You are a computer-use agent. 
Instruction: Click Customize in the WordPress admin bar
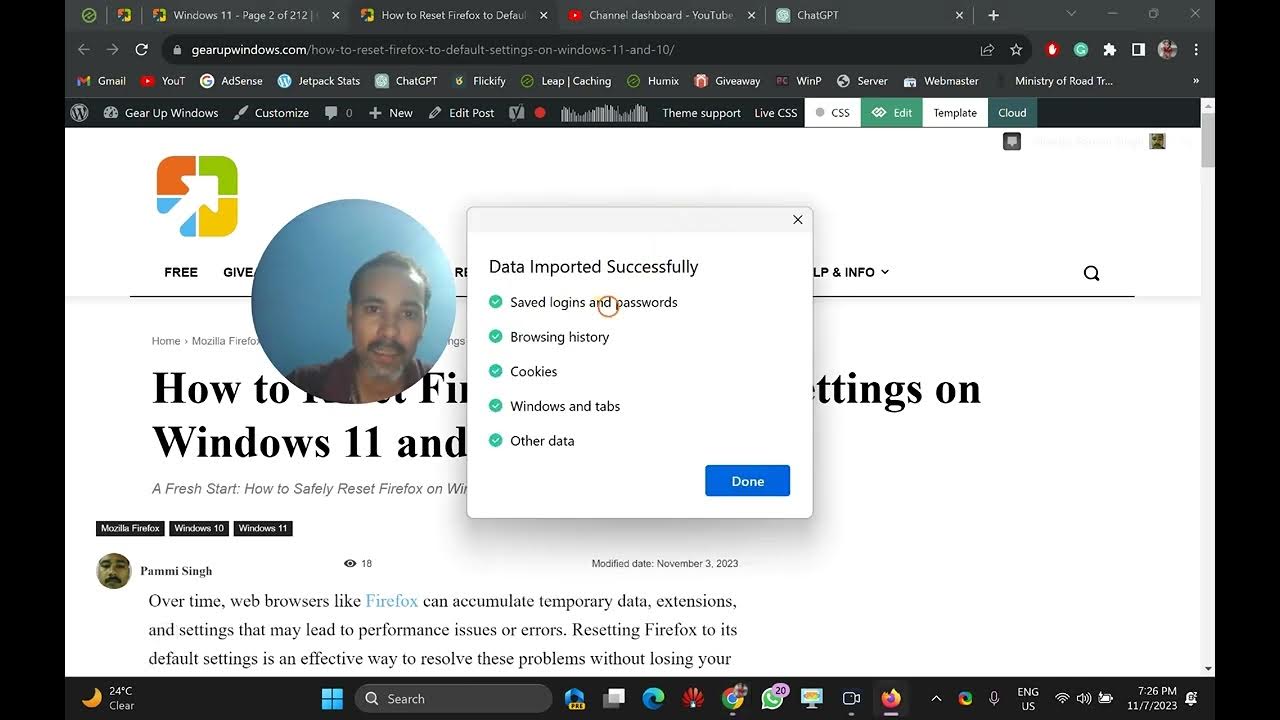click(x=272, y=113)
